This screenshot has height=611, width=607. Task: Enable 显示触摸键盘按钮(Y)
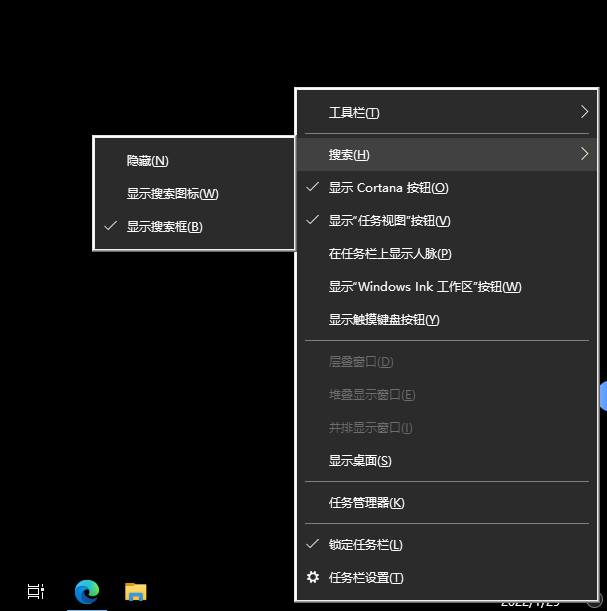pos(446,320)
